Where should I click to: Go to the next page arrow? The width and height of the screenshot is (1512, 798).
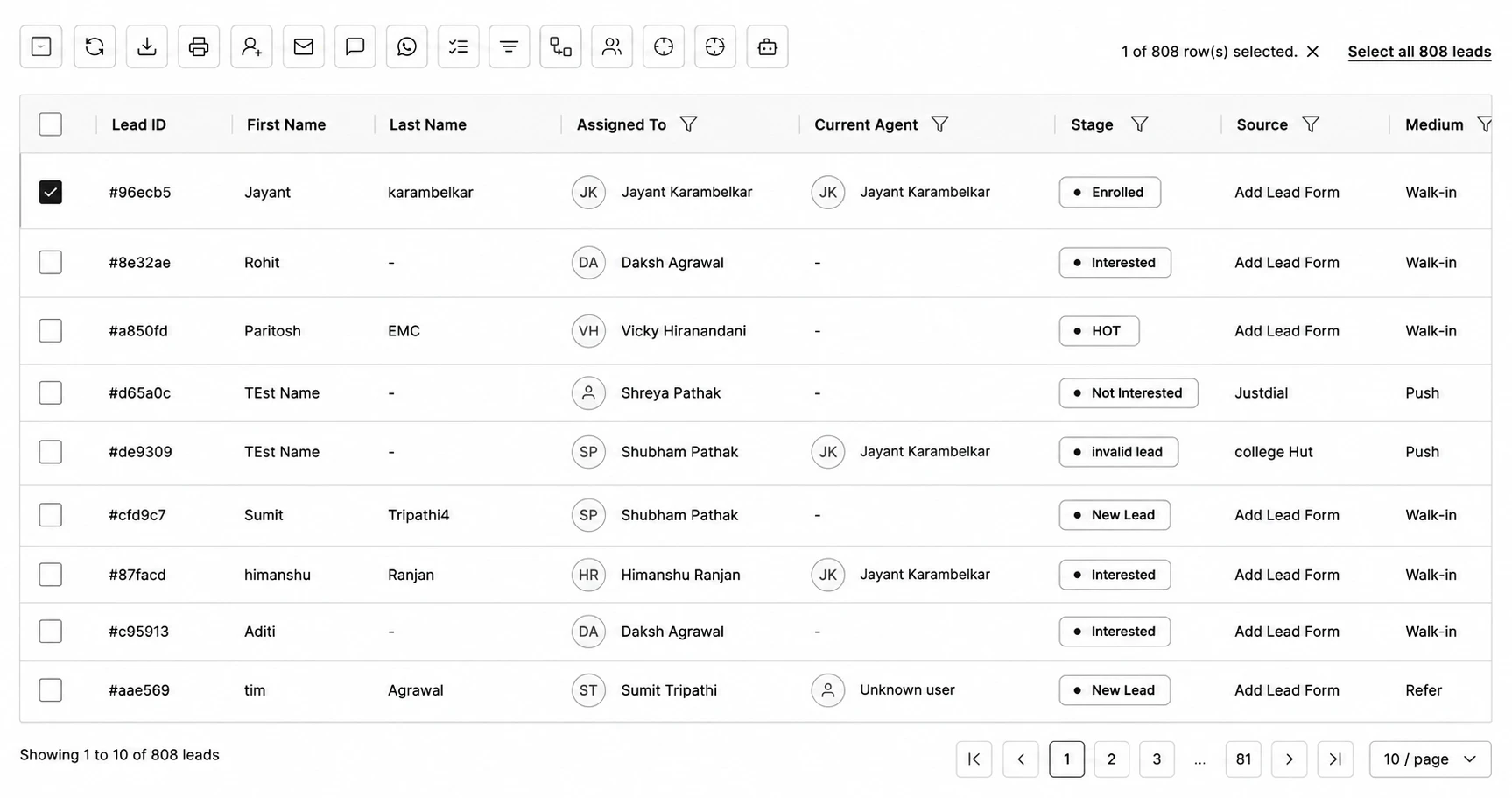click(1289, 759)
